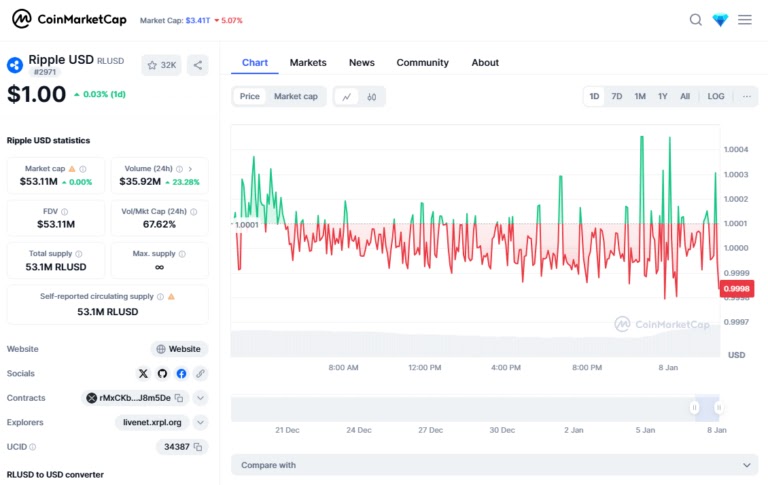768x485 pixels.
Task: Open the hamburger menu icon
Action: (745, 20)
